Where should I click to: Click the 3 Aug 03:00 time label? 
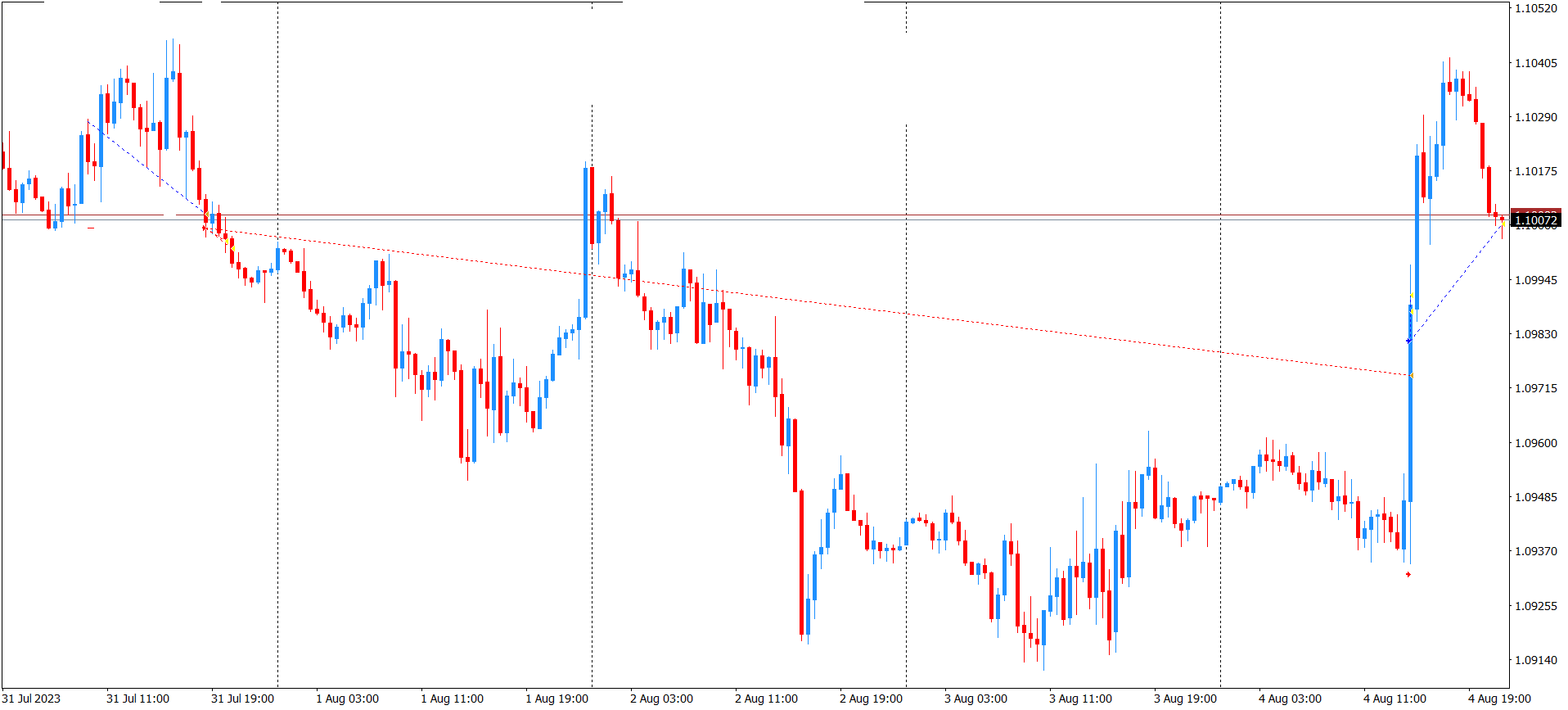click(x=975, y=699)
